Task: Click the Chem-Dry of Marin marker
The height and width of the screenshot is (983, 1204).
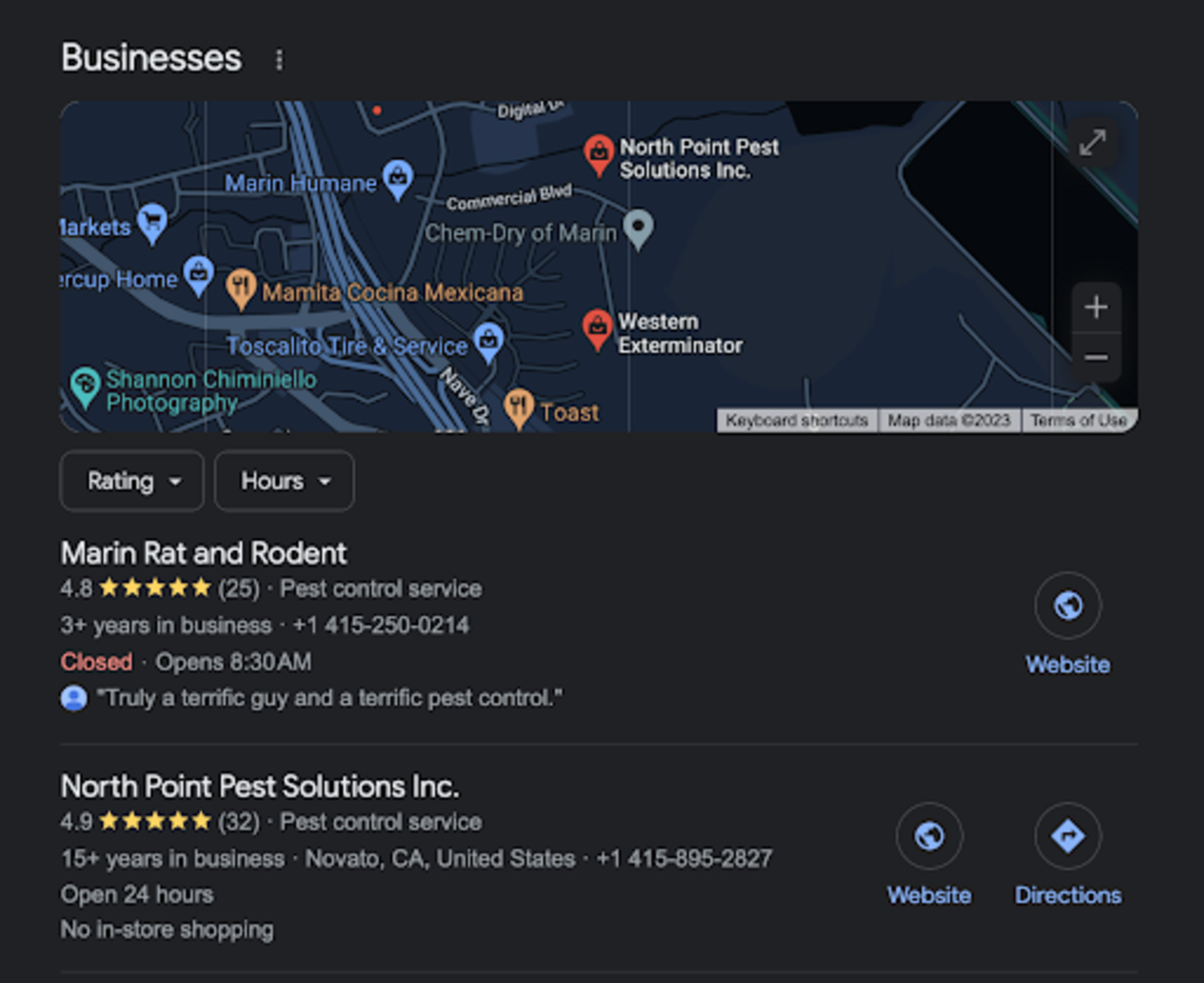Action: (638, 229)
